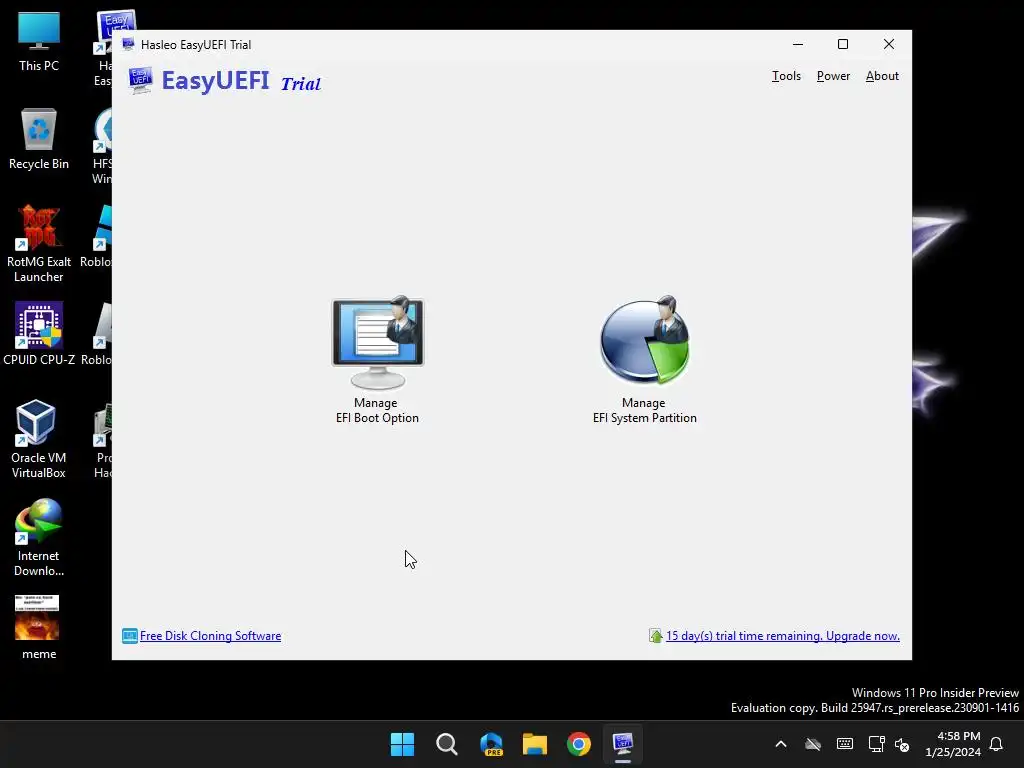
Task: Click the muted volume tray icon
Action: pos(902,744)
